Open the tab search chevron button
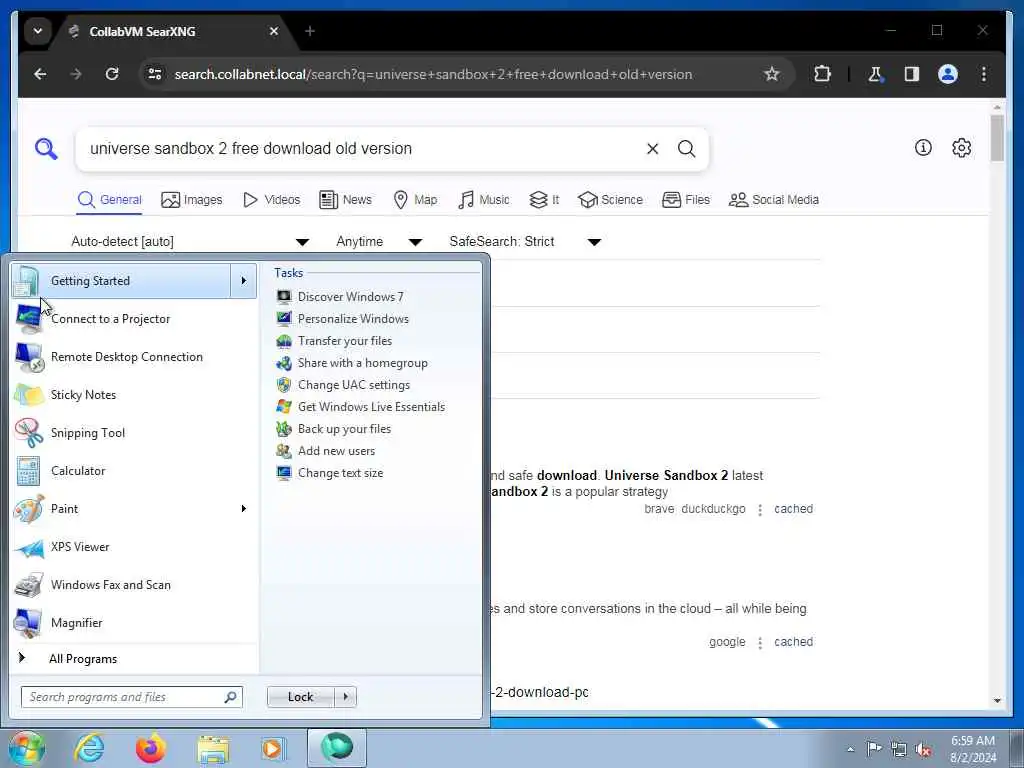 point(38,31)
